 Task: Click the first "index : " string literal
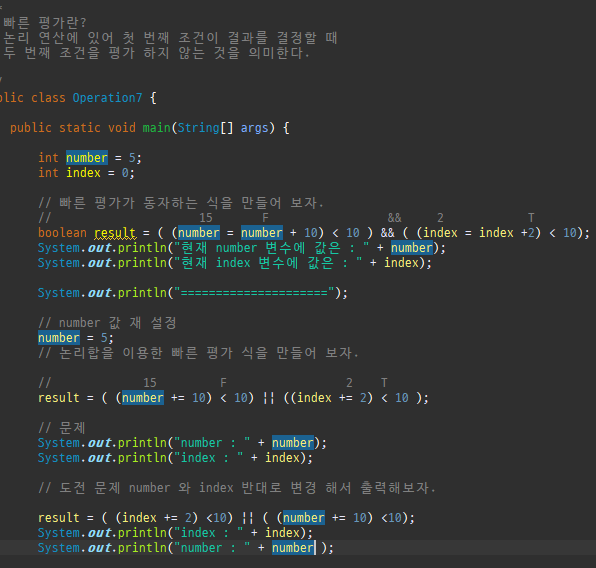[x=208, y=458]
